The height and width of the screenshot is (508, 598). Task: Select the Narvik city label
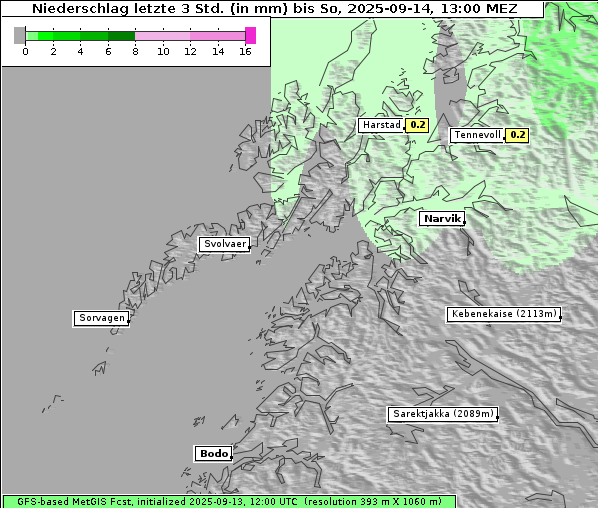pos(442,219)
